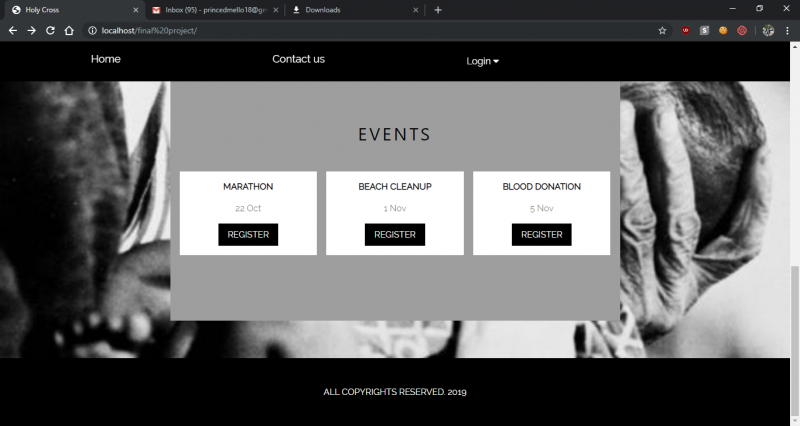Viewport: 800px width, 426px height.
Task: Open the Chrome profile avatar
Action: (768, 31)
